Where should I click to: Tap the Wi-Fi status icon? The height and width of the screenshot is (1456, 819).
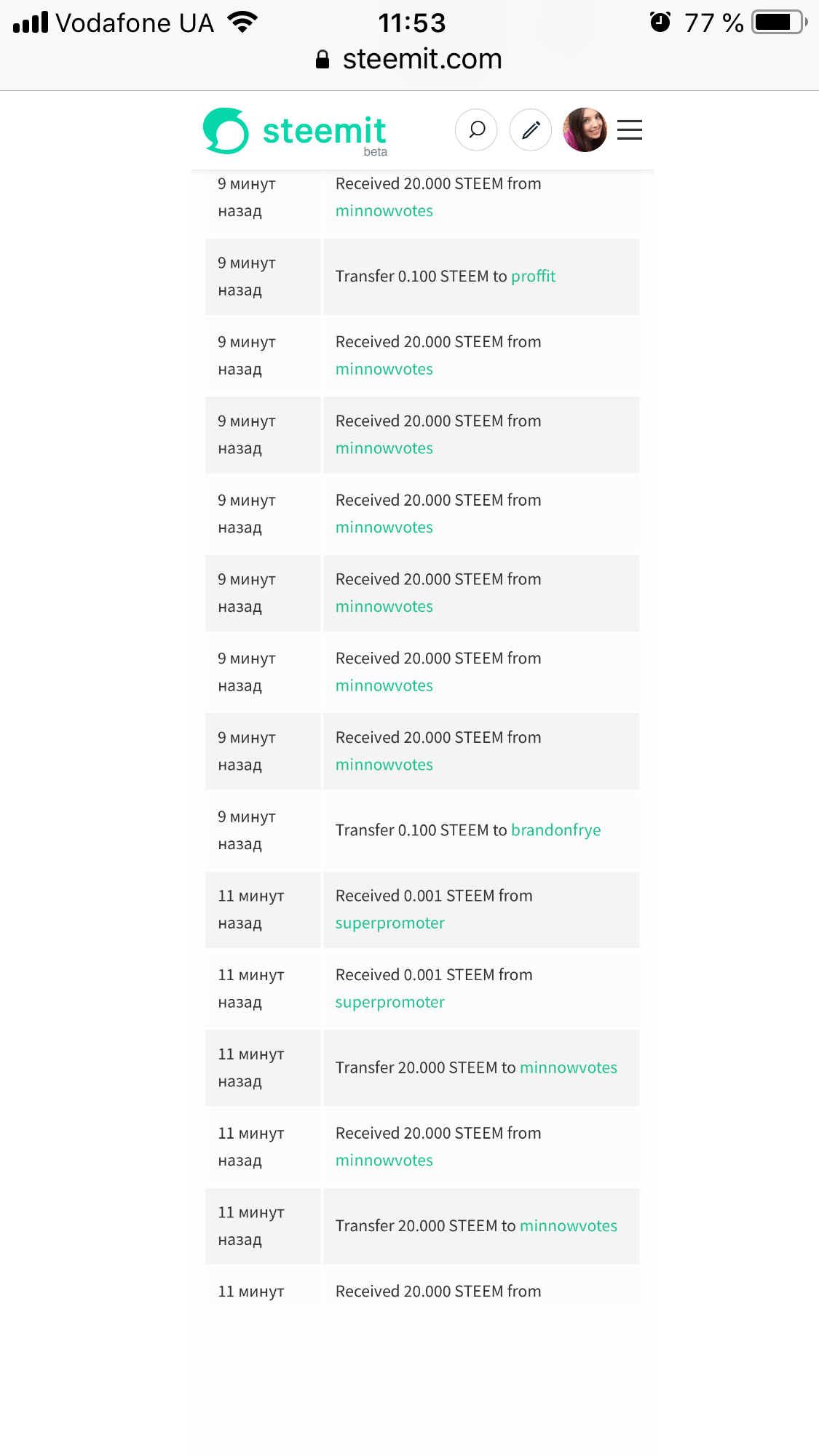pyautogui.click(x=242, y=23)
